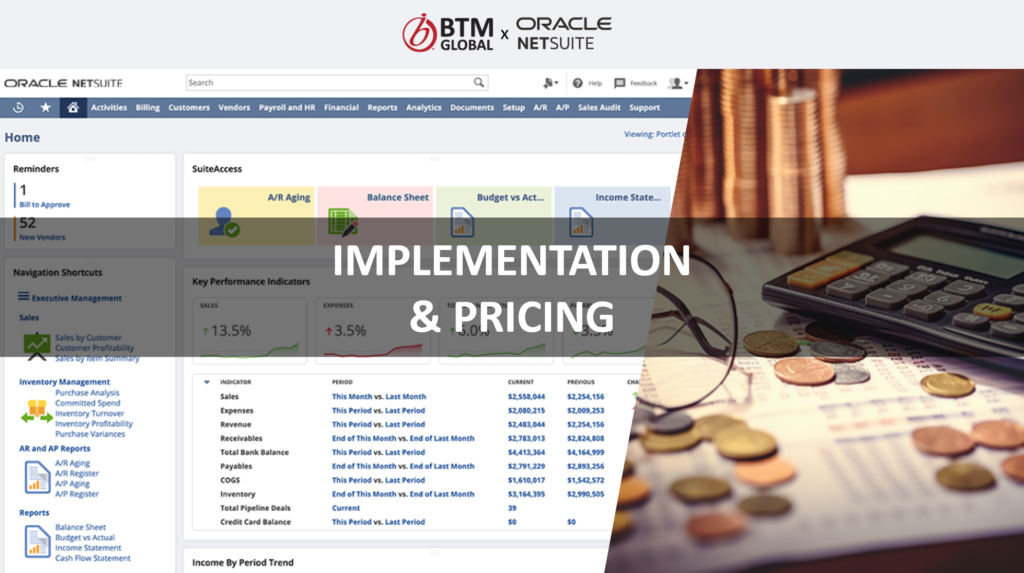Open the Activities menu
The width and height of the screenshot is (1024, 573).
108,108
